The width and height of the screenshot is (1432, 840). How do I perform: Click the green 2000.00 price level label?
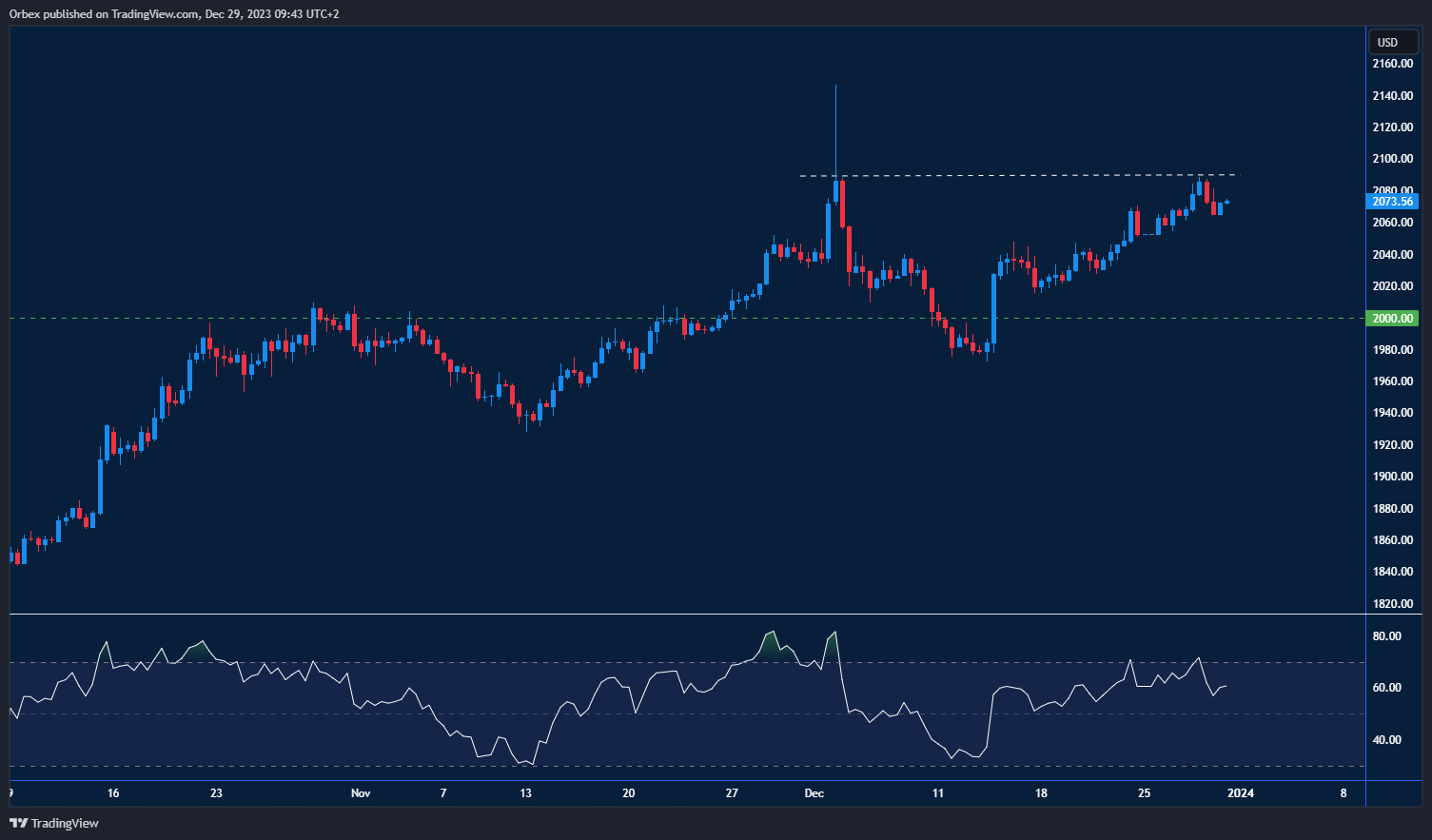(x=1391, y=318)
